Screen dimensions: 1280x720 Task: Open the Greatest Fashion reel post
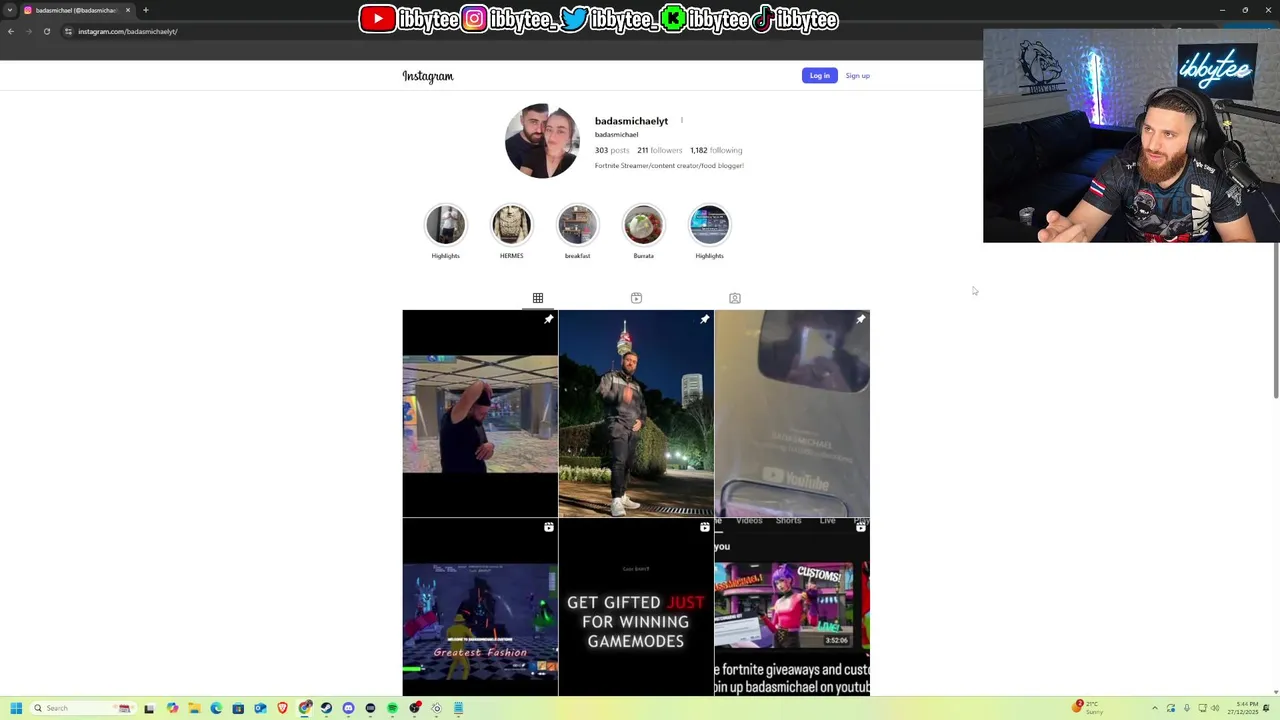[480, 607]
